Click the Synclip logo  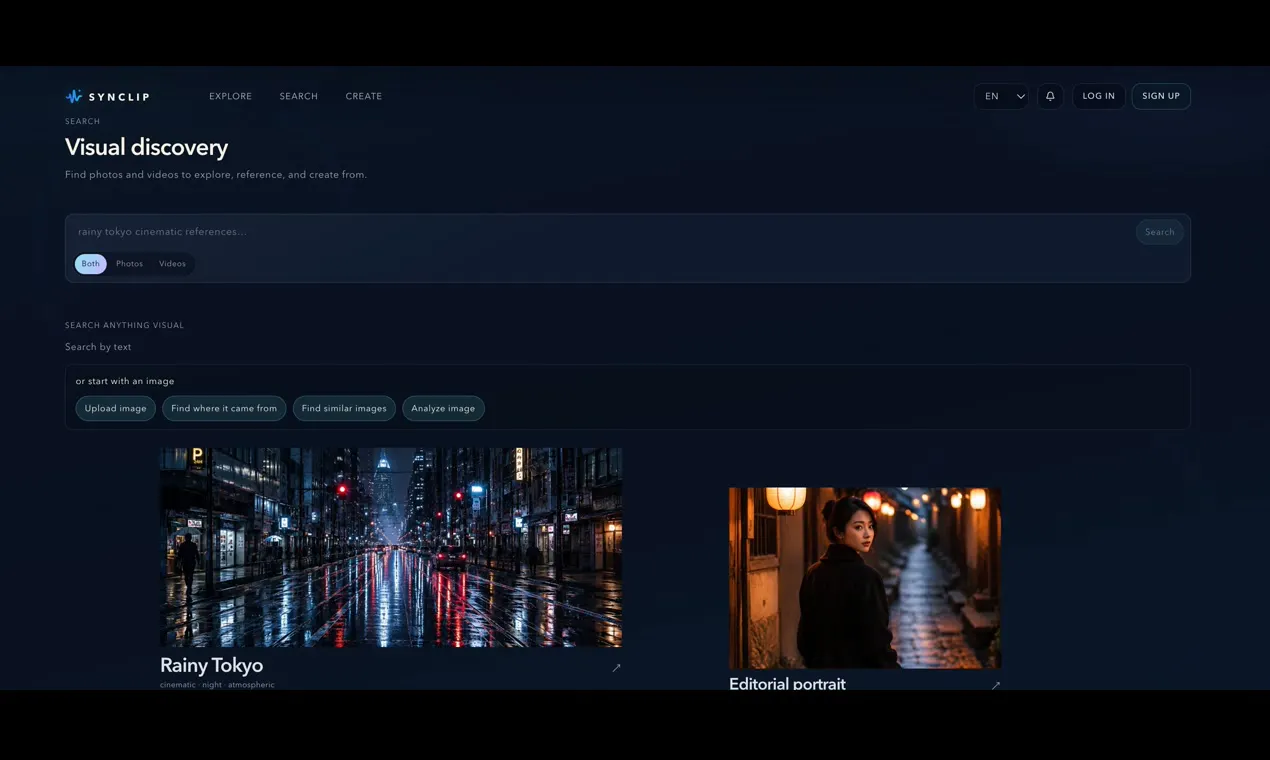107,97
